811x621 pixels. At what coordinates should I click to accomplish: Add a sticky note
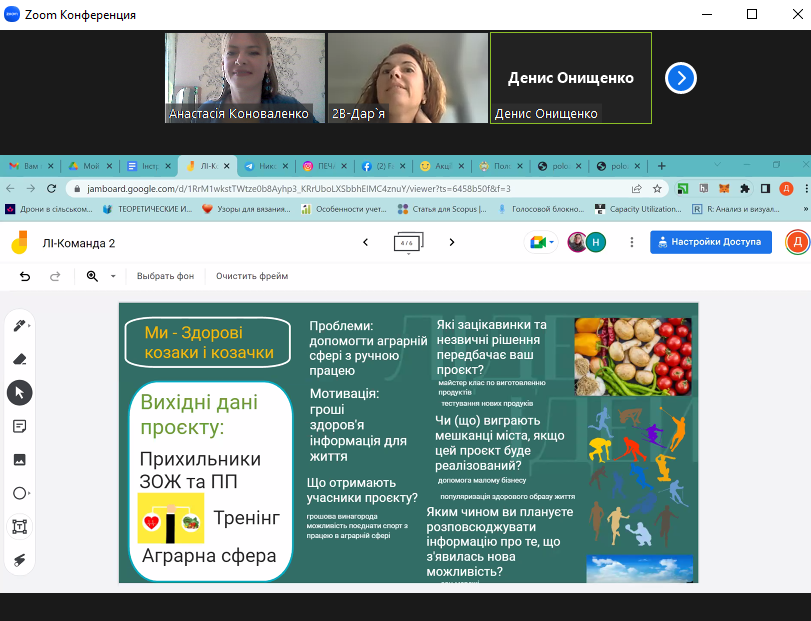click(19, 426)
